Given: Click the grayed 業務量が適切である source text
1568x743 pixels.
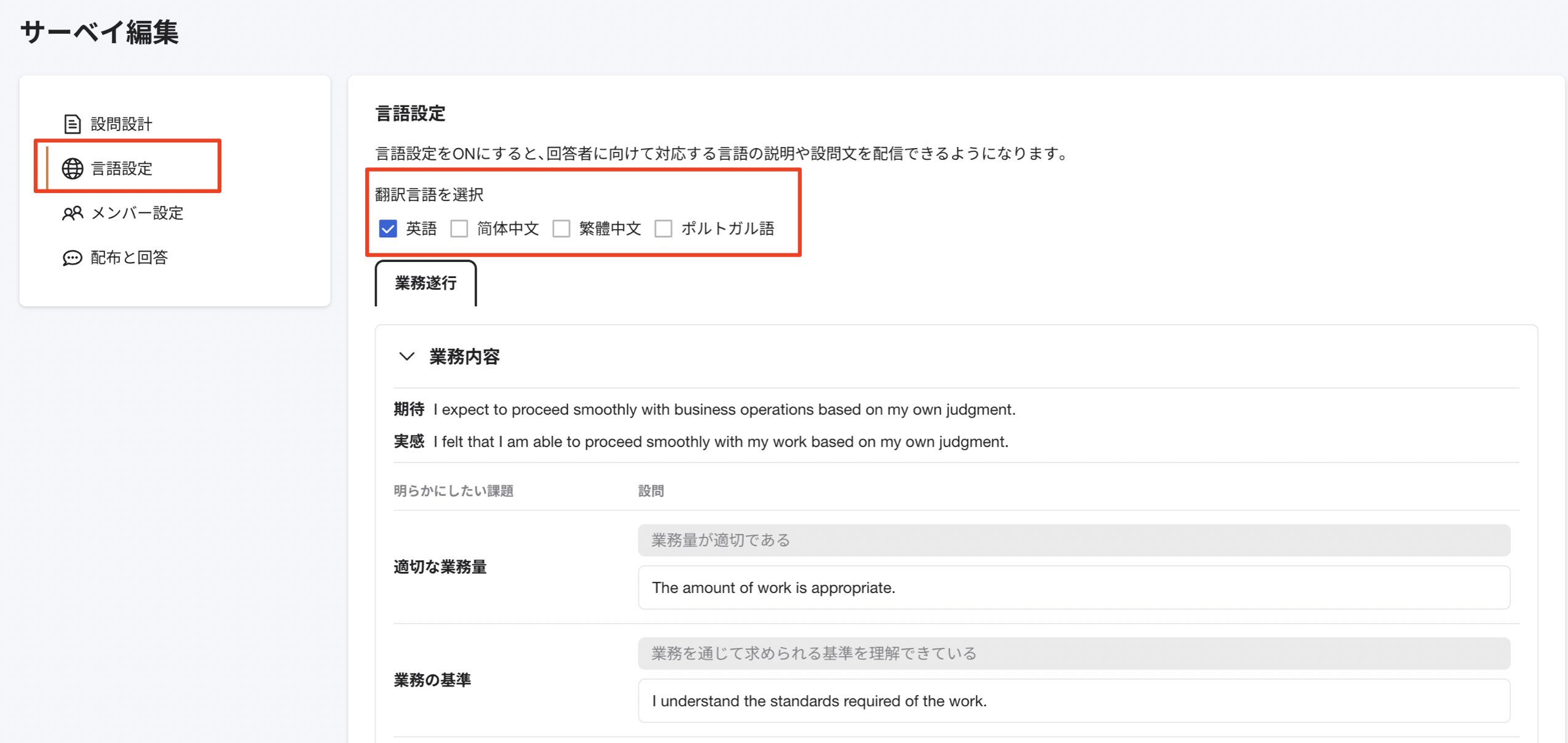Looking at the screenshot, I should click(1073, 540).
